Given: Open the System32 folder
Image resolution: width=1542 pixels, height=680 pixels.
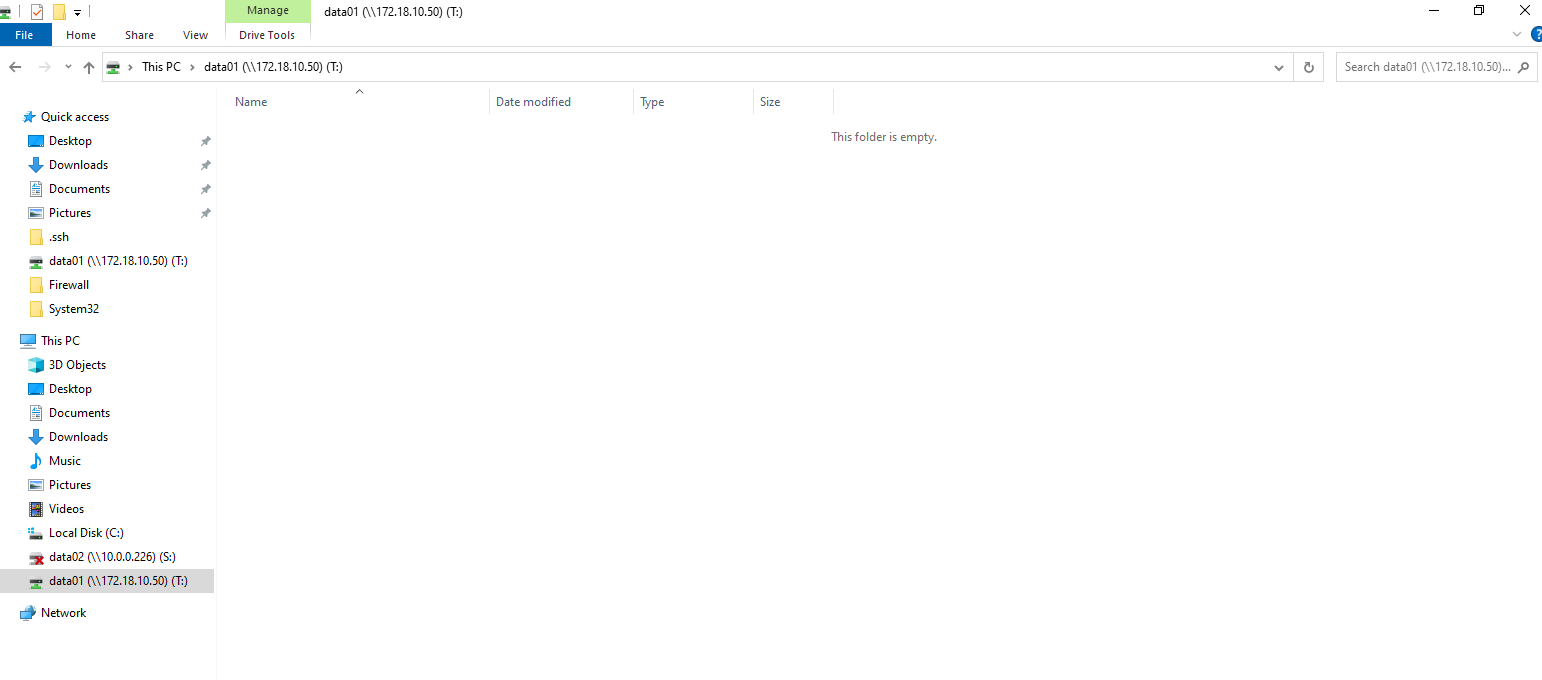Looking at the screenshot, I should [x=74, y=309].
